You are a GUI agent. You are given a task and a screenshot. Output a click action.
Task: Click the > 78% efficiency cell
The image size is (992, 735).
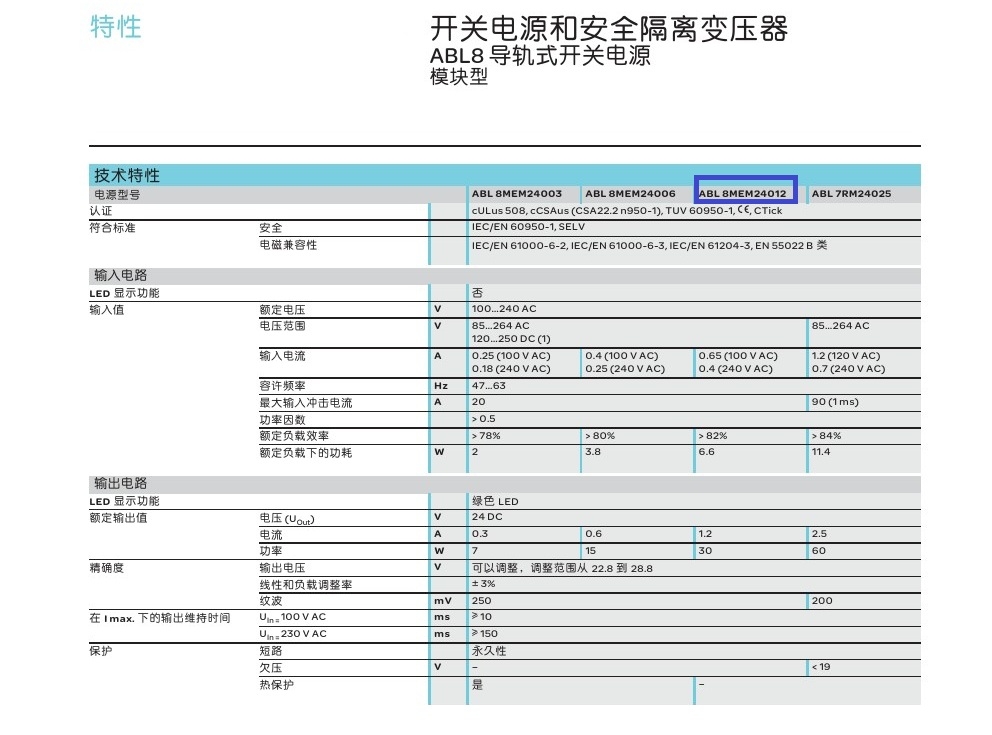pyautogui.click(x=486, y=436)
